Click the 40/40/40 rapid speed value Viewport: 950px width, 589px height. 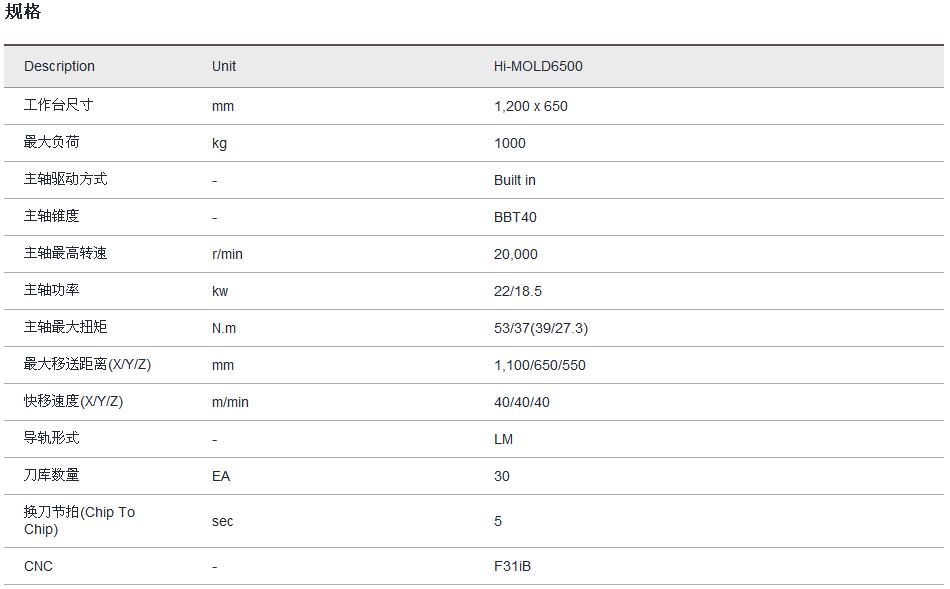pos(522,402)
